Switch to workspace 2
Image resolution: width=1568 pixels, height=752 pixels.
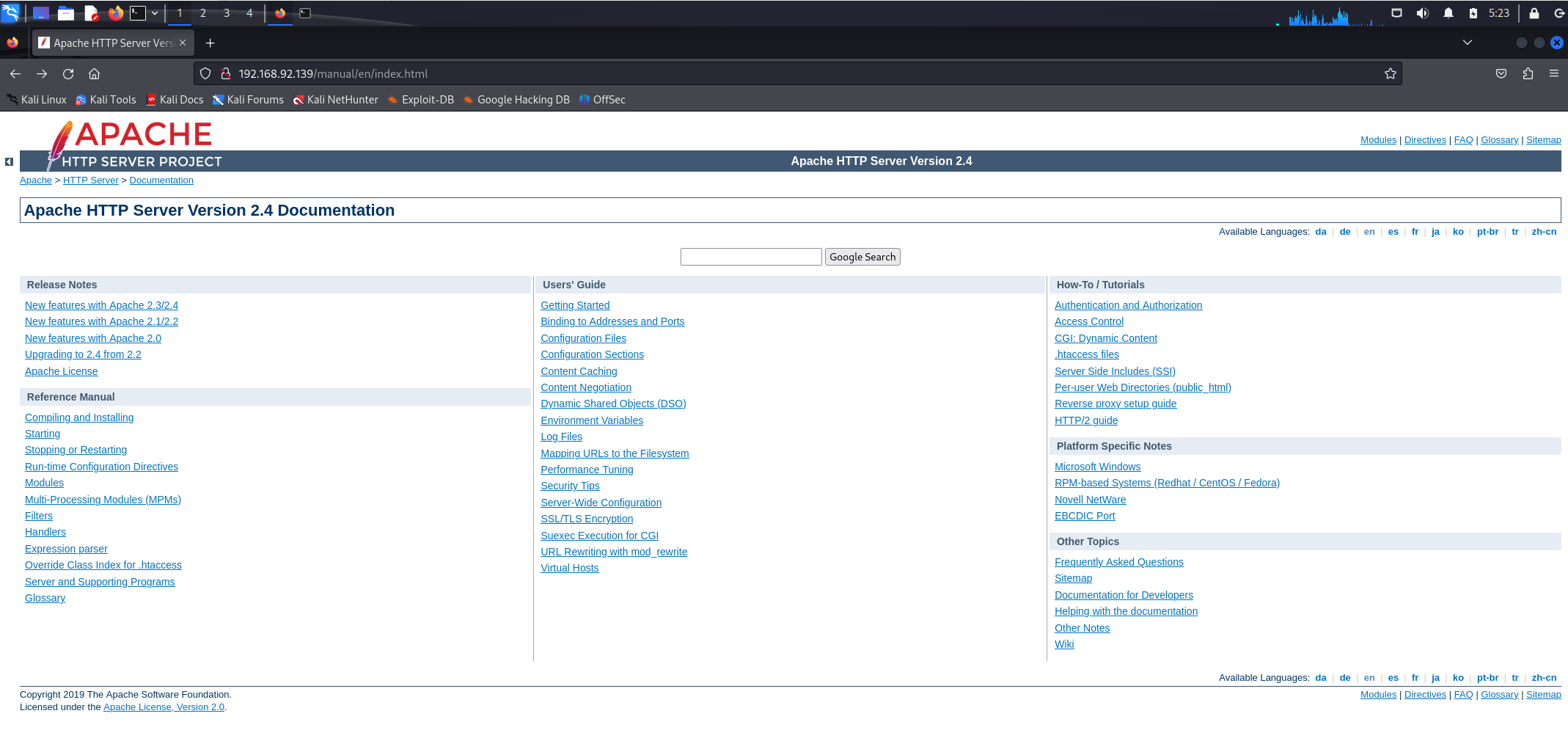click(203, 13)
